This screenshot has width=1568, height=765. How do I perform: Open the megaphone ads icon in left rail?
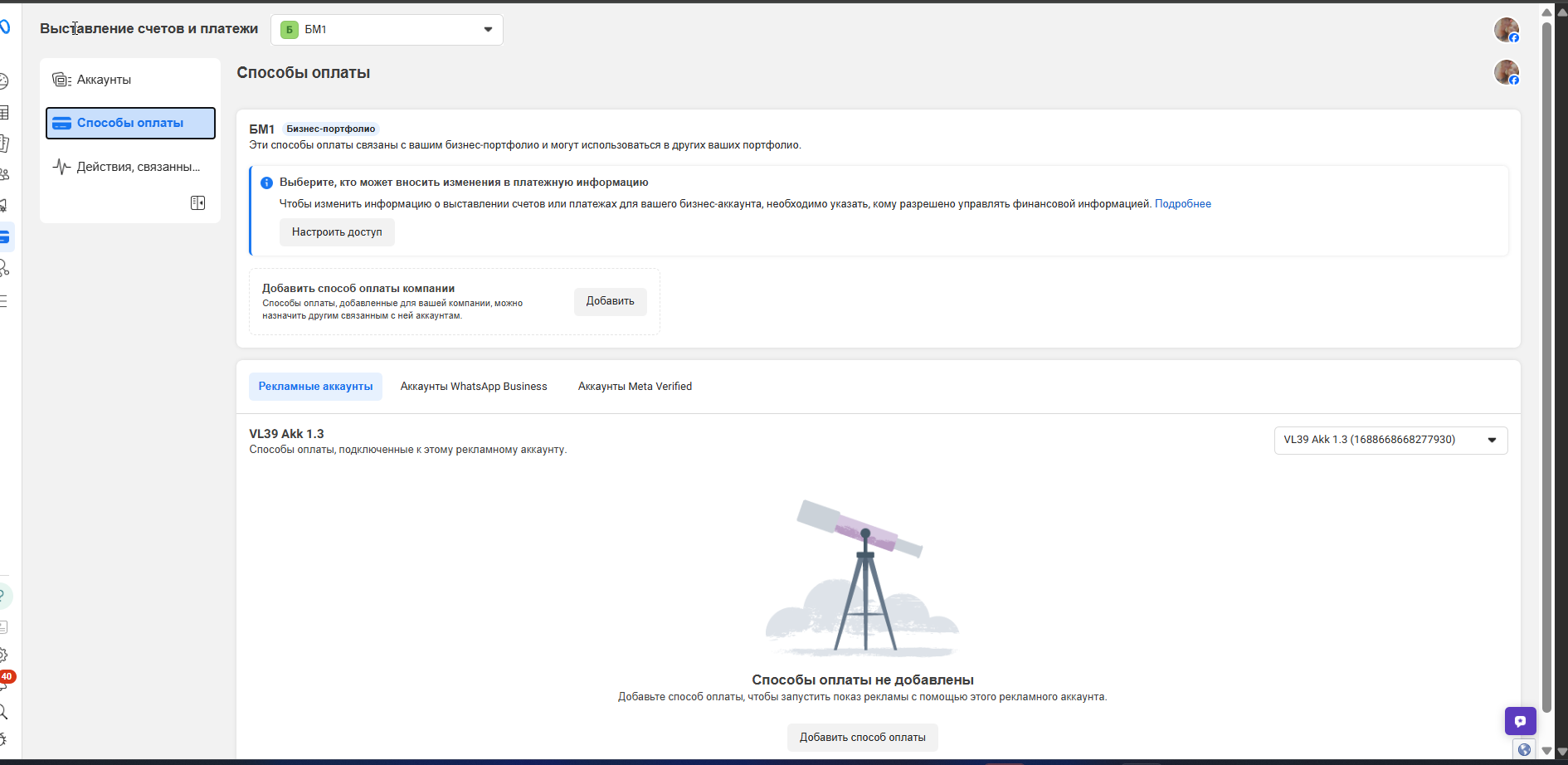pyautogui.click(x=3, y=205)
